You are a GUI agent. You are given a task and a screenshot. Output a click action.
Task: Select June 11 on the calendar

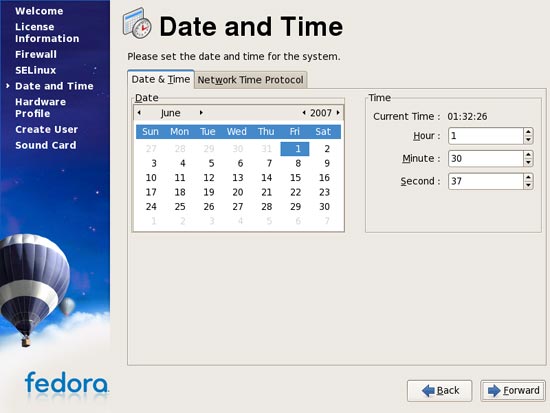[180, 178]
